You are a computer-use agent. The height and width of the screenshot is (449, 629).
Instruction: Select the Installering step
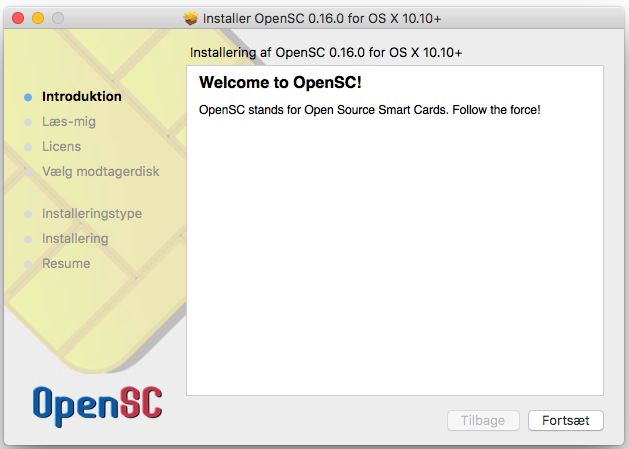pos(75,238)
